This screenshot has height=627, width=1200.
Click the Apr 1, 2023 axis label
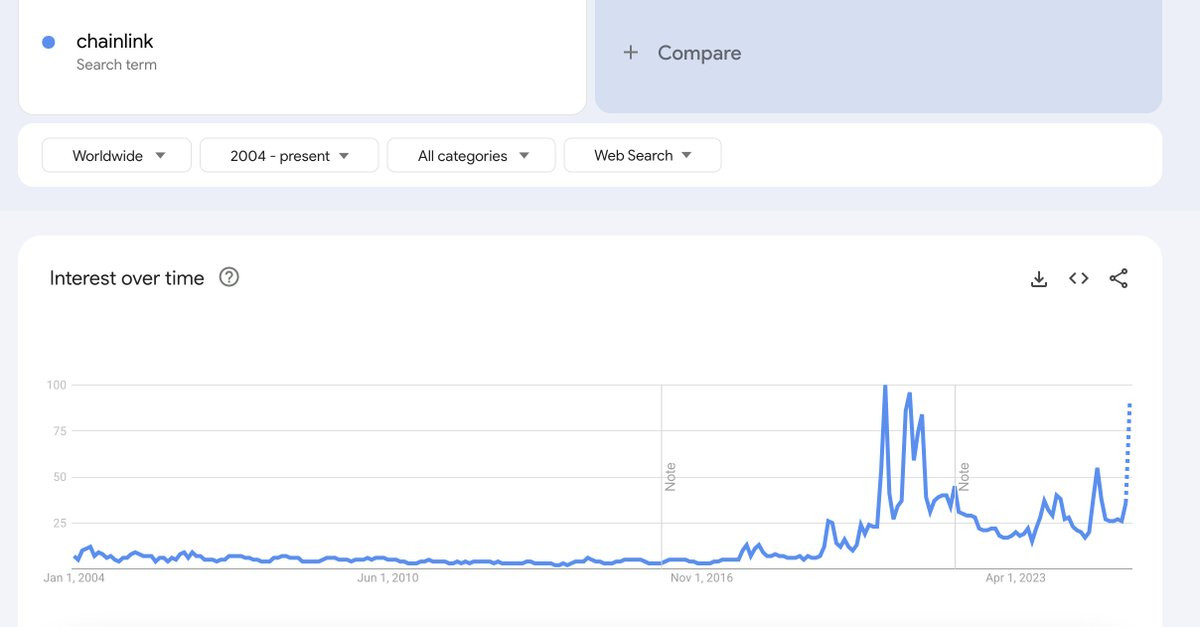pyautogui.click(x=1015, y=578)
